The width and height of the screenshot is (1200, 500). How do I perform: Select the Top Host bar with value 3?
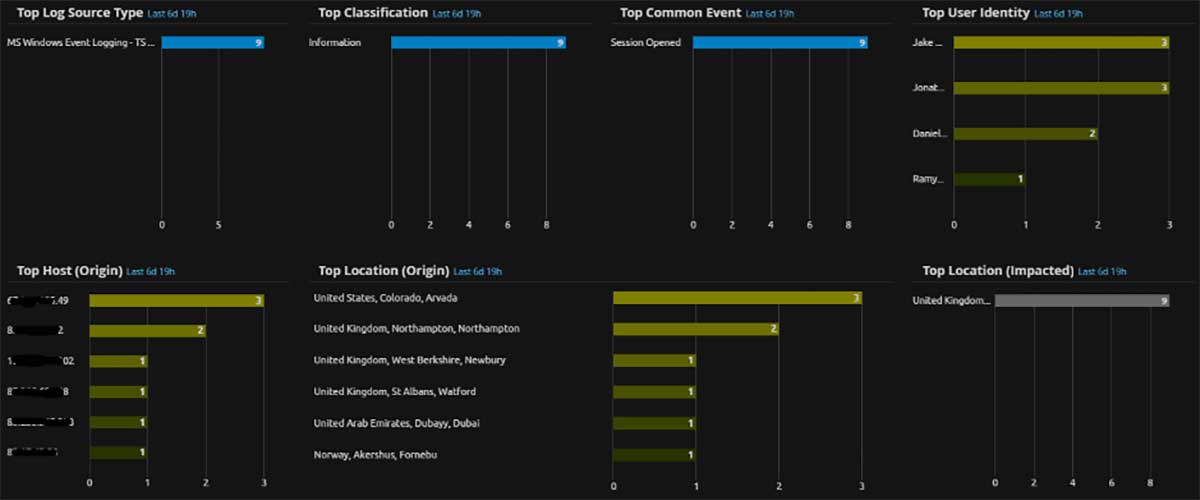[x=177, y=300]
